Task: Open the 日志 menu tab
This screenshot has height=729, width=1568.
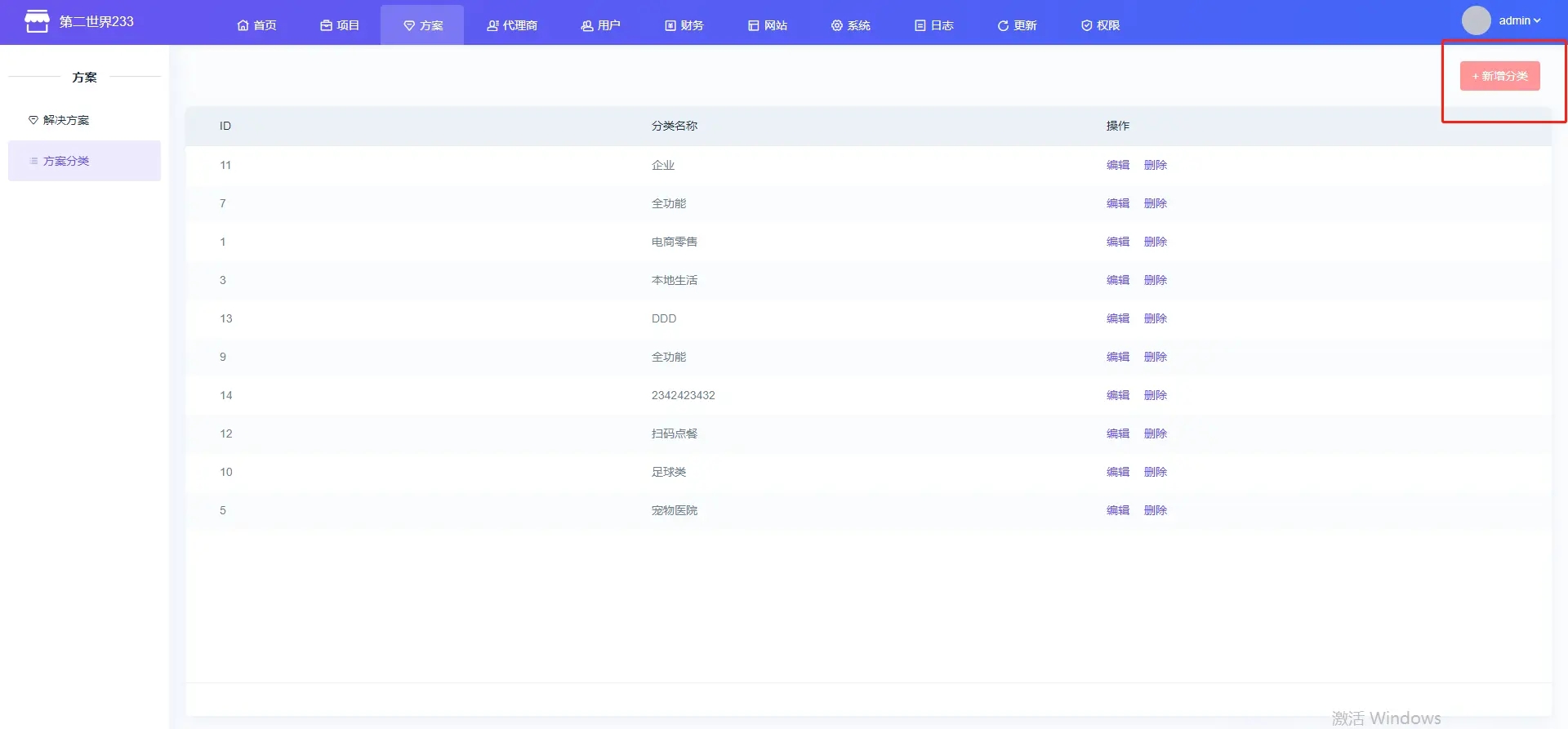Action: 933,25
